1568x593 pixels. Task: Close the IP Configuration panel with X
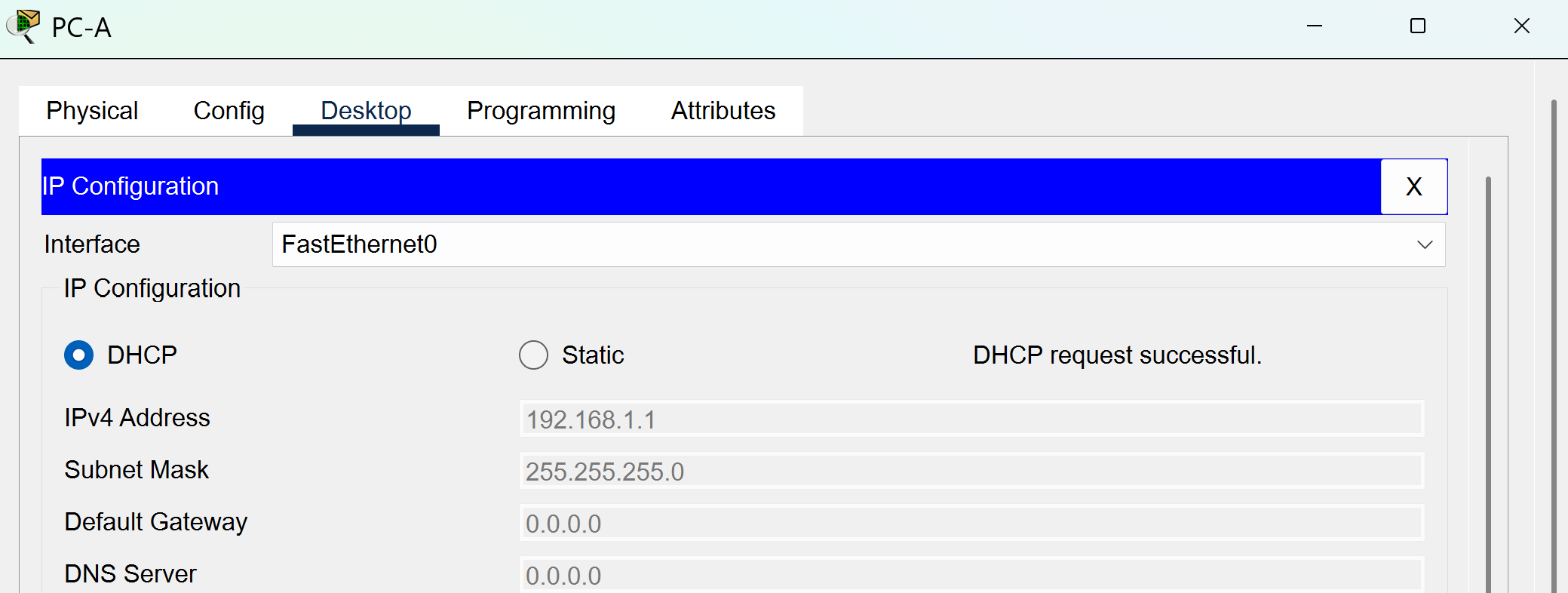1413,186
